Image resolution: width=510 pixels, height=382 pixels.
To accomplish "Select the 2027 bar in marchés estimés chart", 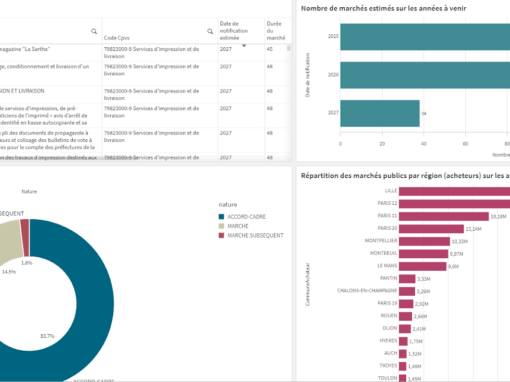I will (x=380, y=113).
